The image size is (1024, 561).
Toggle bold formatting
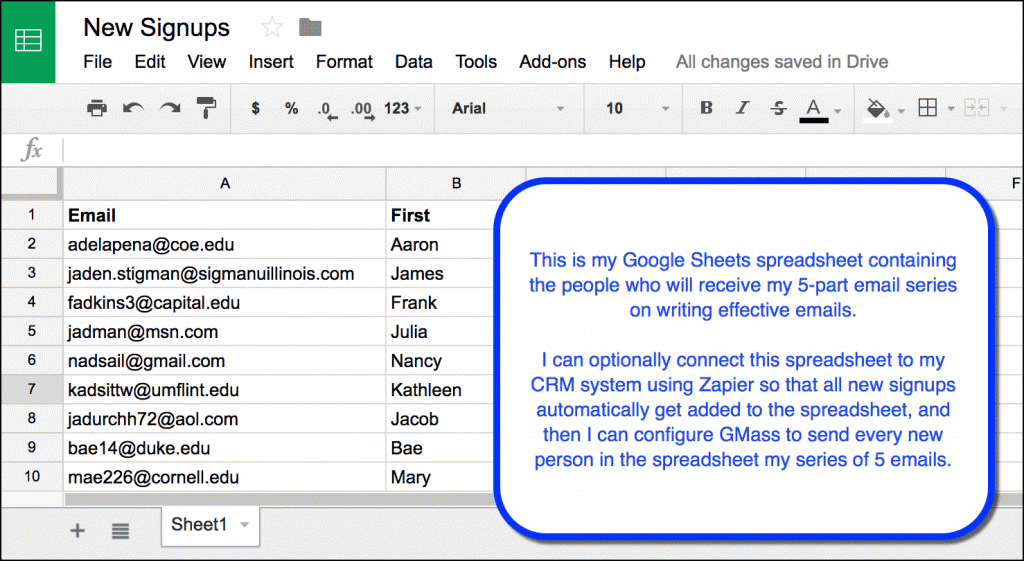pos(706,108)
